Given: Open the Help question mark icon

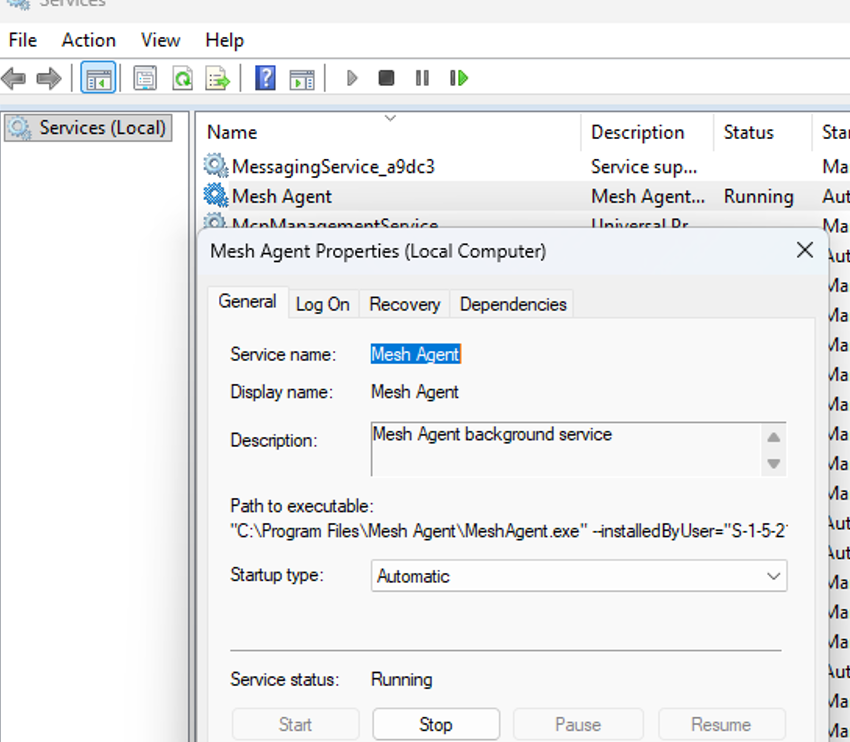Looking at the screenshot, I should point(265,79).
